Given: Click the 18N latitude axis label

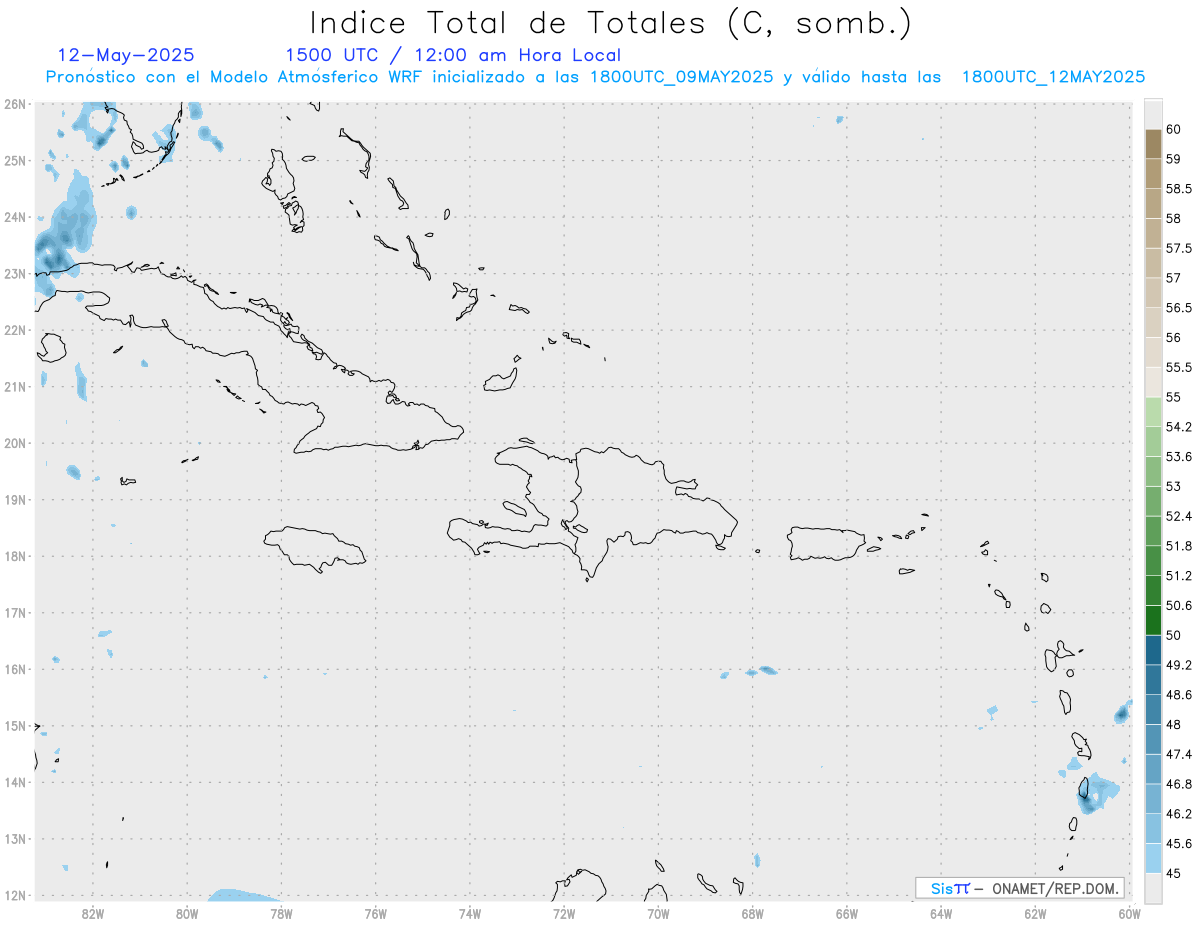Looking at the screenshot, I should click(15, 556).
